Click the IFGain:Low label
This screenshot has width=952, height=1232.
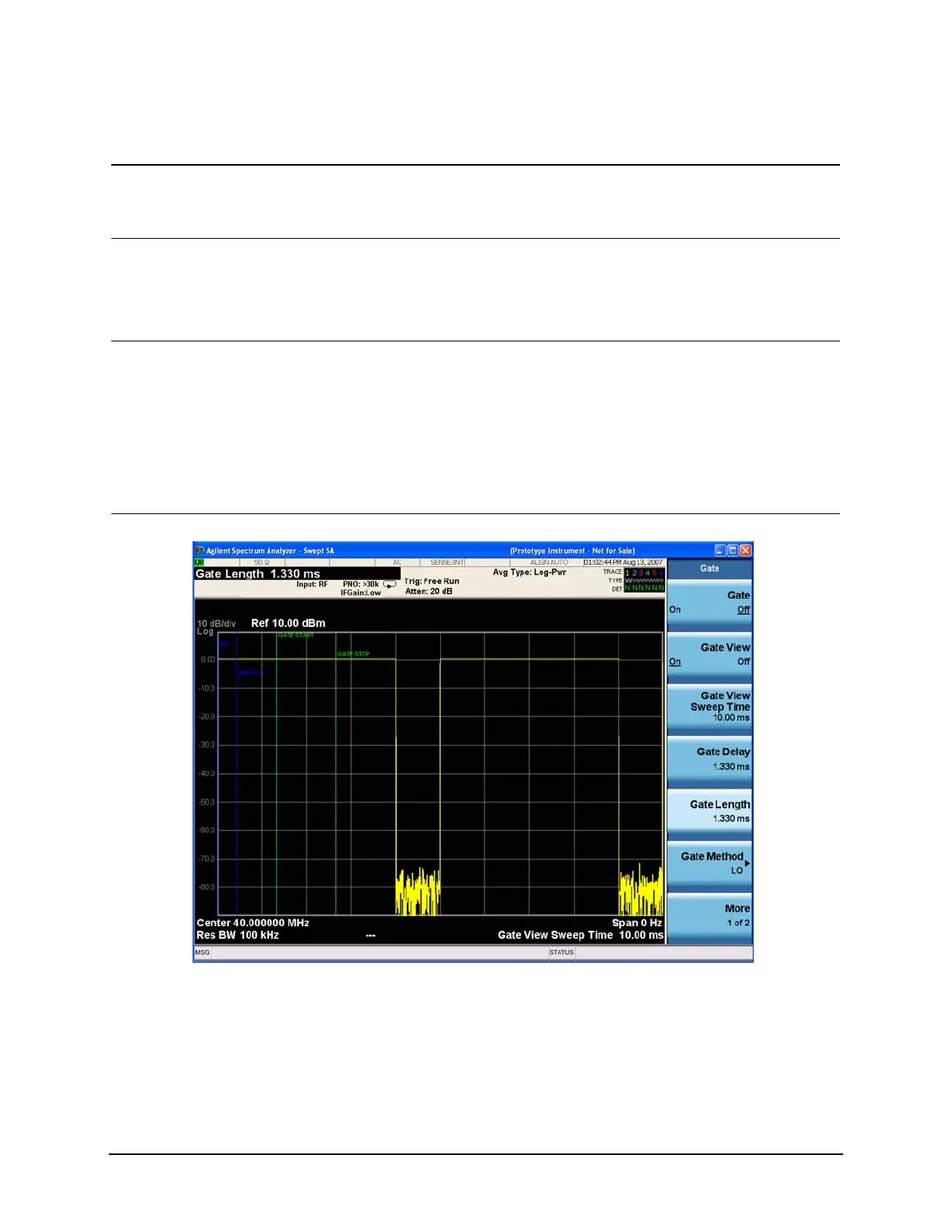coord(360,593)
